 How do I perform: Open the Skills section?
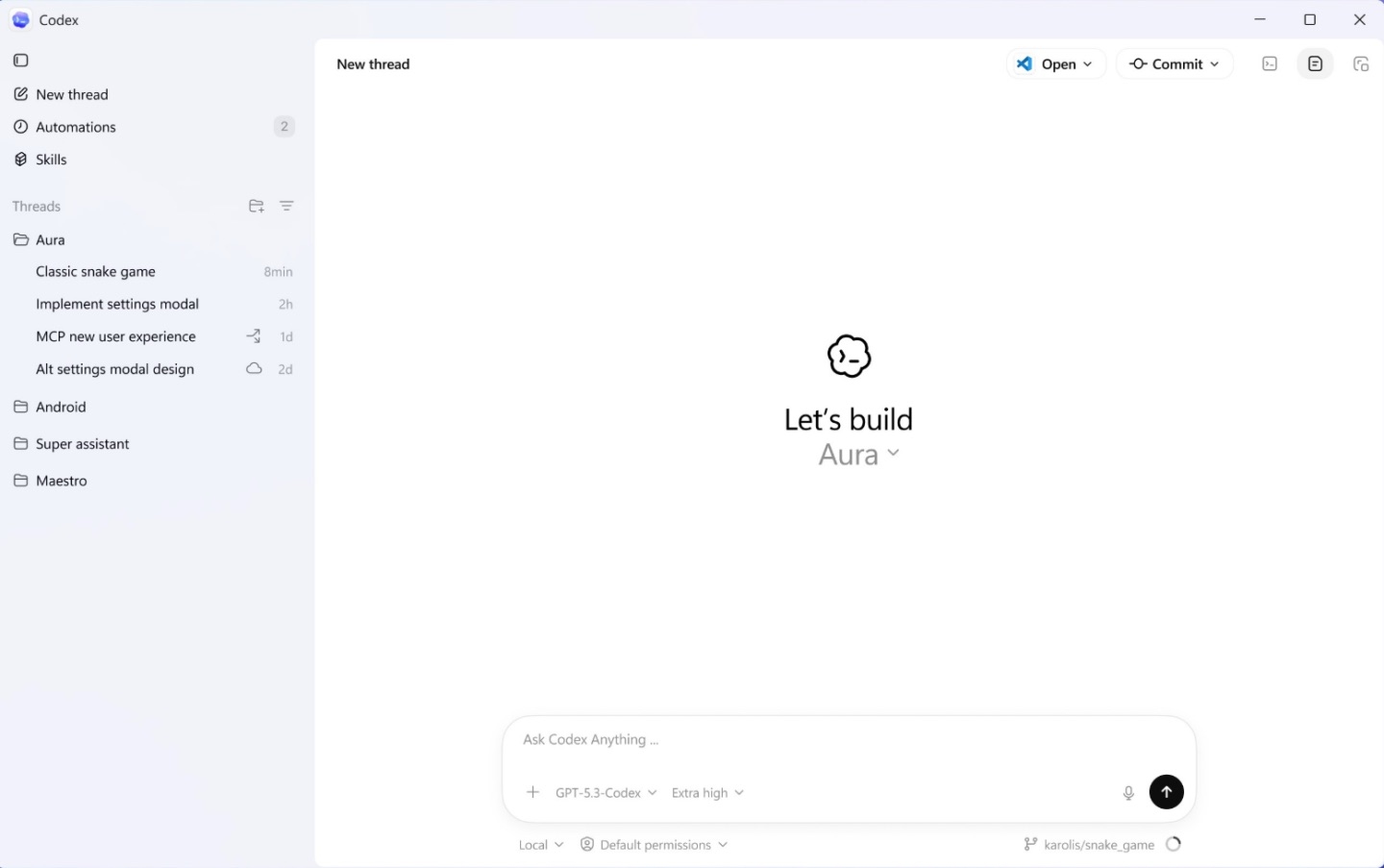pyautogui.click(x=51, y=159)
